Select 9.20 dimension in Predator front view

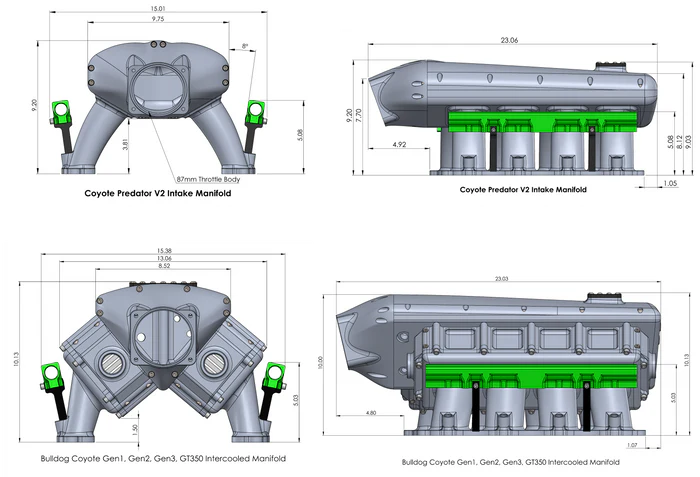pos(34,105)
